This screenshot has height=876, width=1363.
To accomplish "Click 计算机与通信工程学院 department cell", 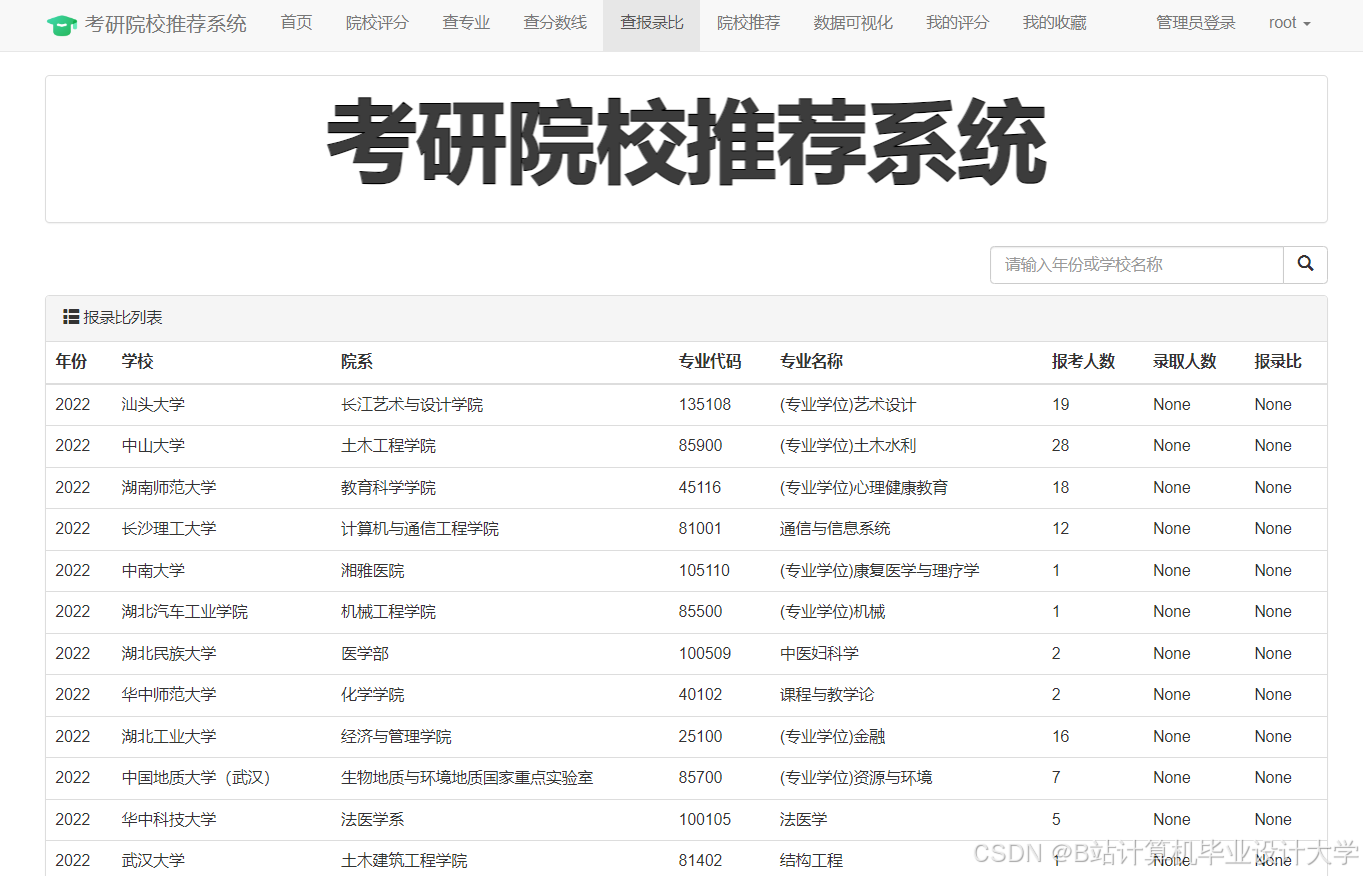I will click(x=419, y=529).
